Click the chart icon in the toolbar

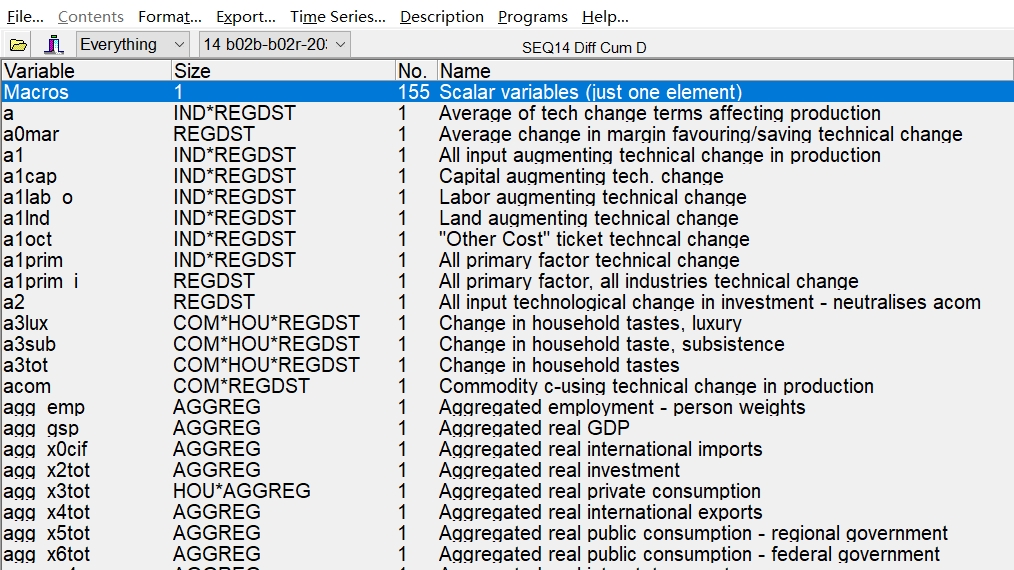54,44
